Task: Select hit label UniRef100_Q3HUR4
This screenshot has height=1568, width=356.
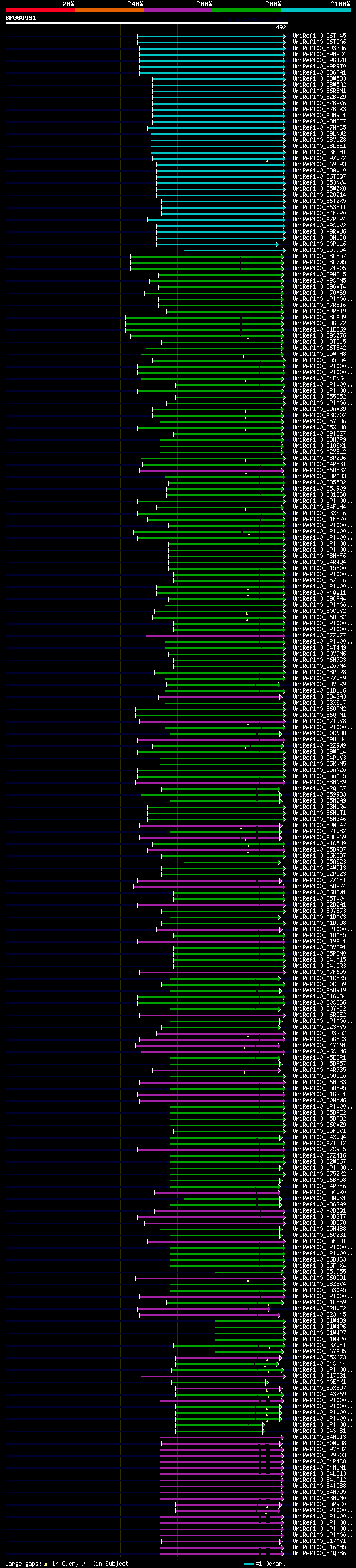Action: pyautogui.click(x=319, y=807)
